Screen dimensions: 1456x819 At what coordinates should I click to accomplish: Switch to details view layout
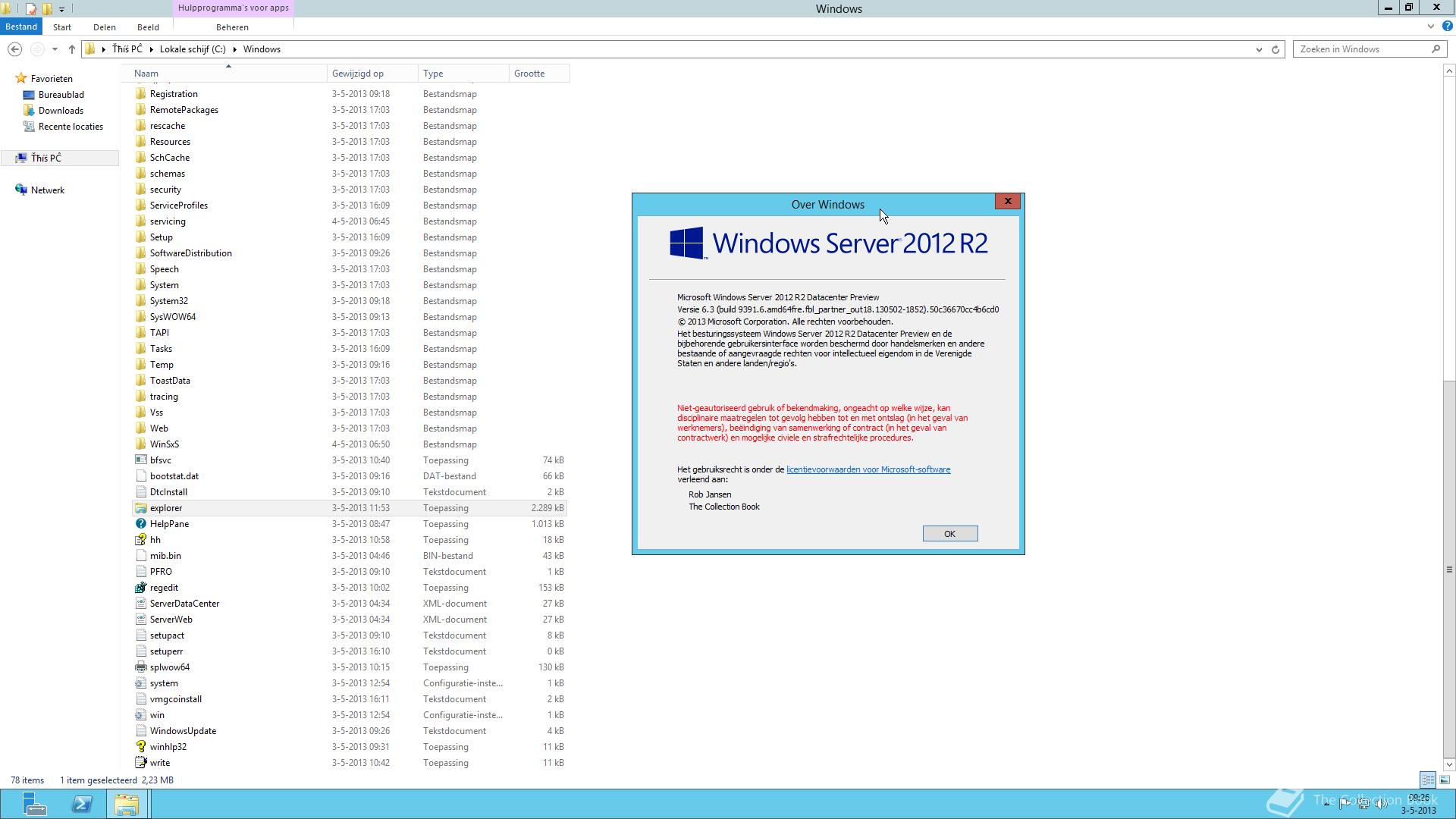click(1428, 780)
